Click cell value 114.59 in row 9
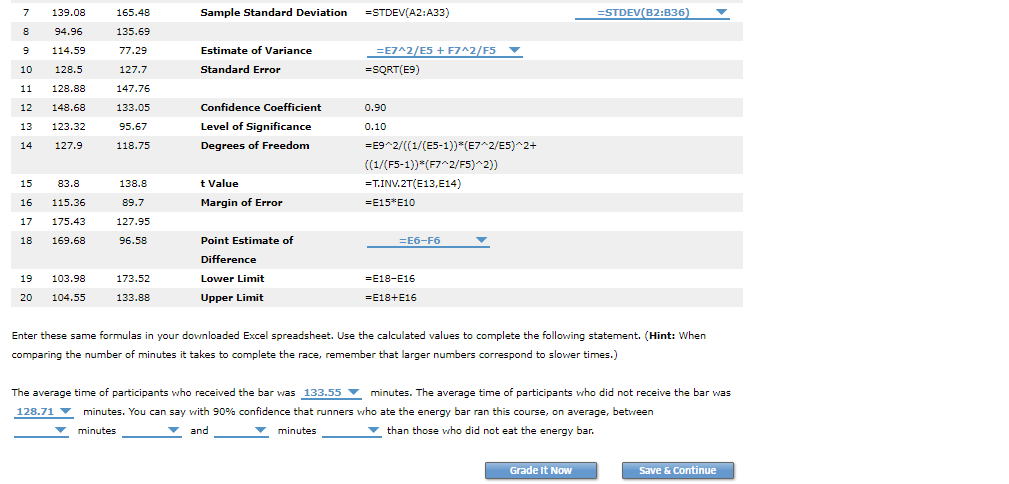This screenshot has width=1009, height=484. (x=69, y=51)
